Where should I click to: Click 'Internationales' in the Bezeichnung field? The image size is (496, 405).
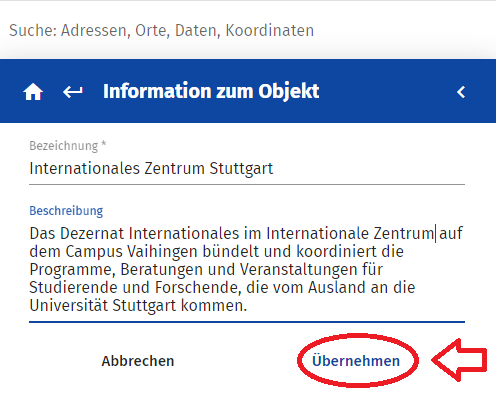click(x=84, y=169)
